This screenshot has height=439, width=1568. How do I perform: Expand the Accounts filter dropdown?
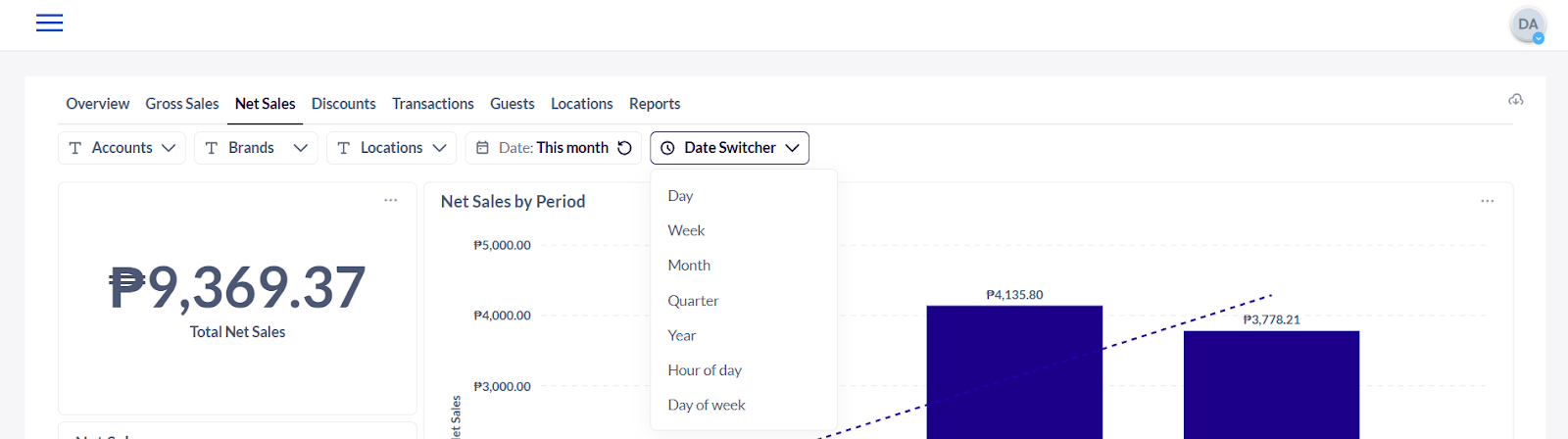122,148
